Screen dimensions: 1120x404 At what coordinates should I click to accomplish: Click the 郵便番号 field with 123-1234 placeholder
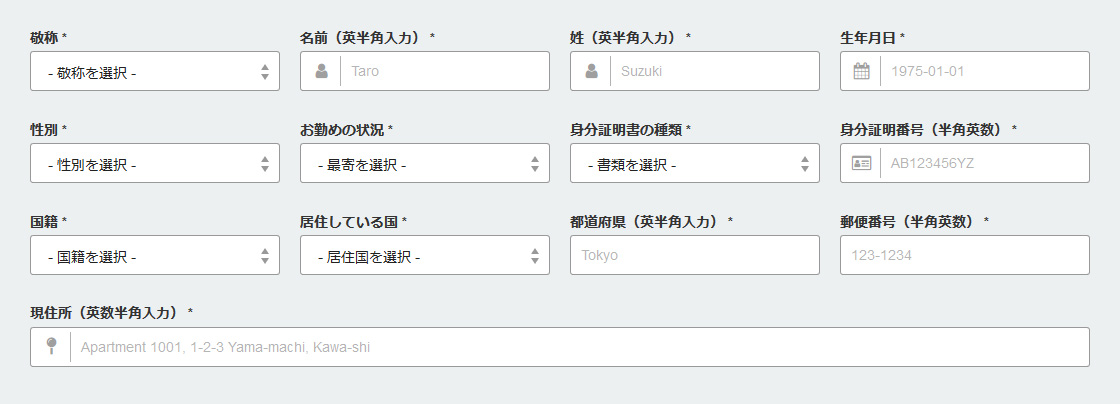[965, 256]
